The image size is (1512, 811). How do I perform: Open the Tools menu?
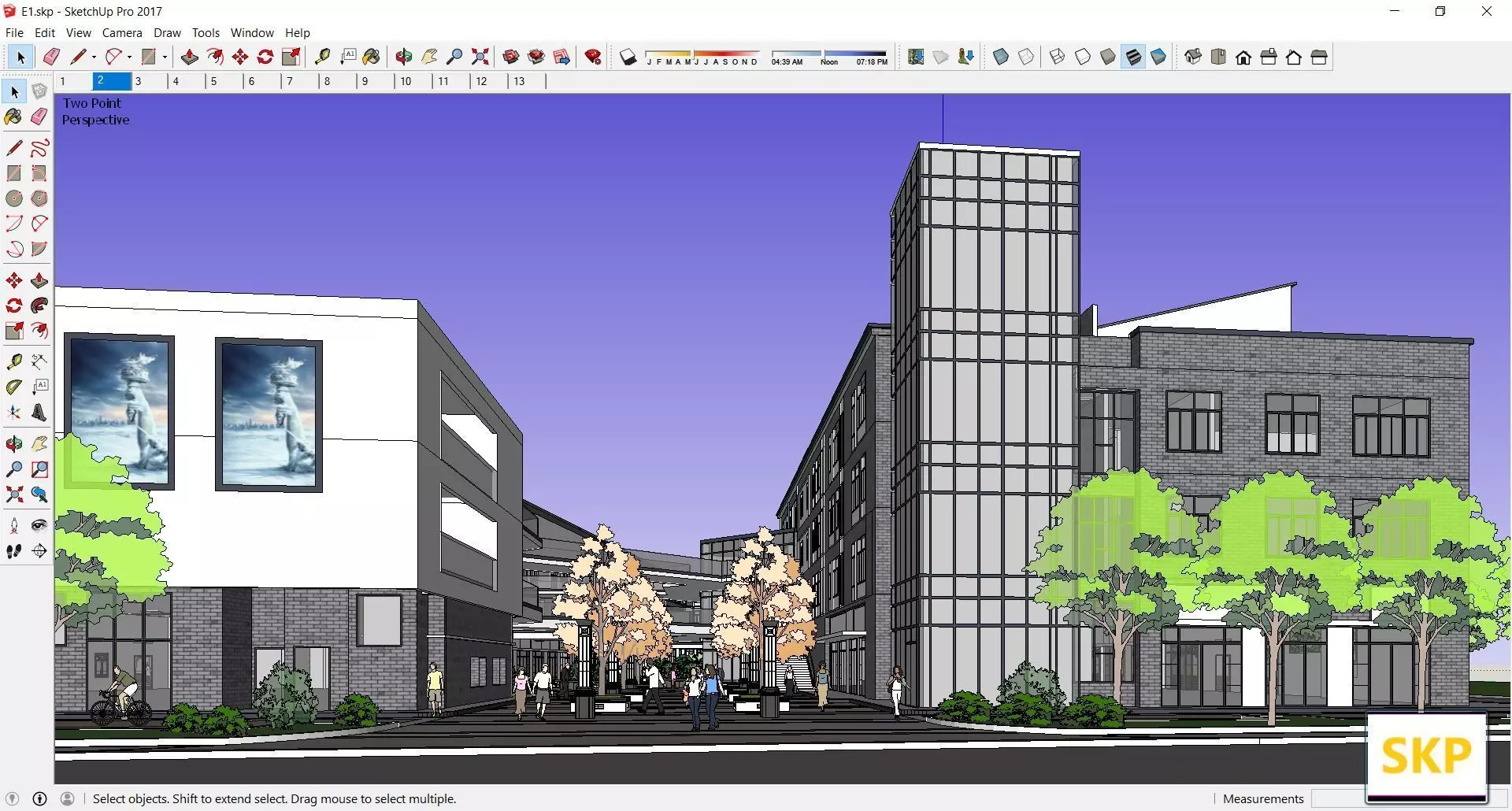pos(206,32)
